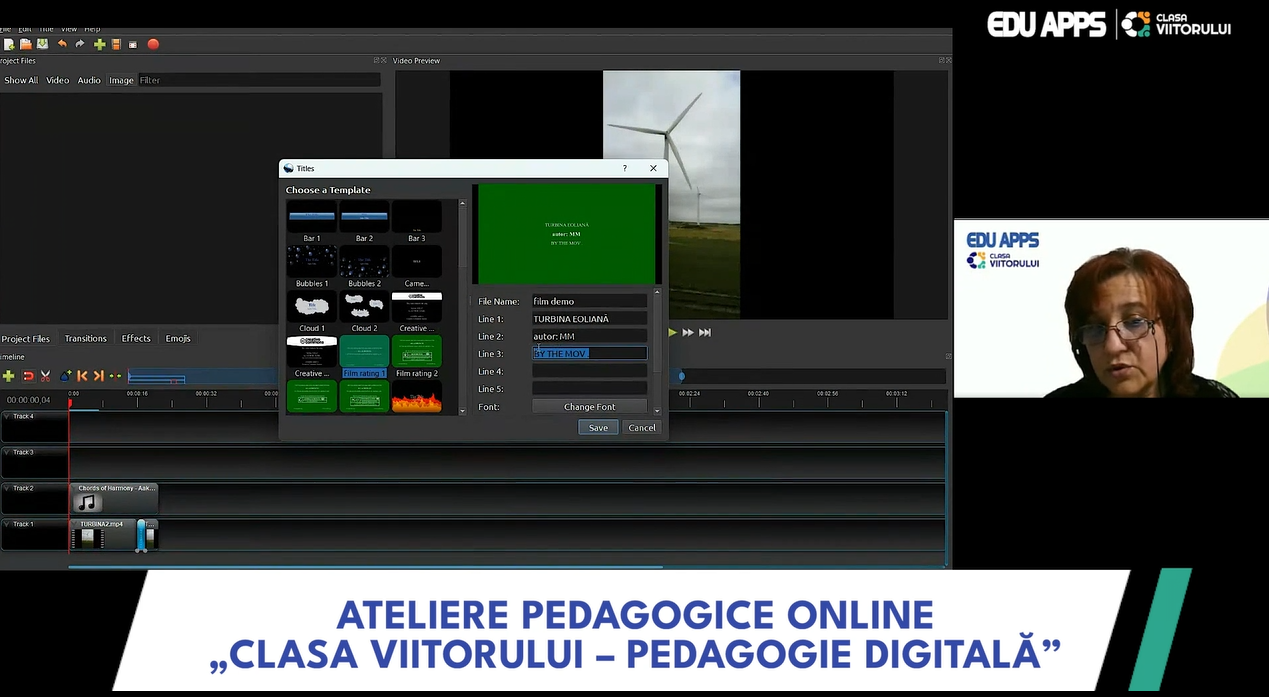Screen dimensions: 1269x697
Task: Select the flames title template thumbnail
Action: point(416,397)
